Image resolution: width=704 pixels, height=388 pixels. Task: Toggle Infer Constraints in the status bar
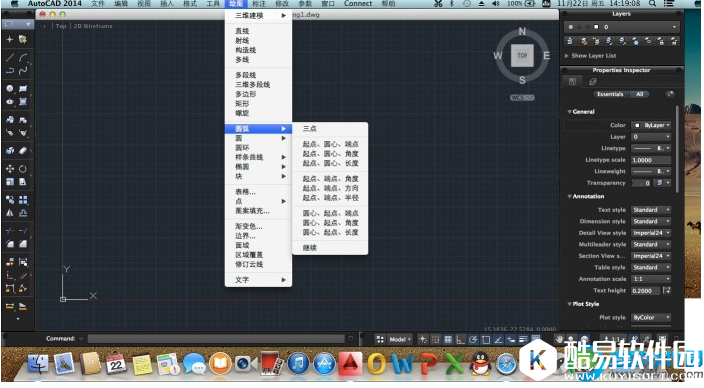[422, 340]
